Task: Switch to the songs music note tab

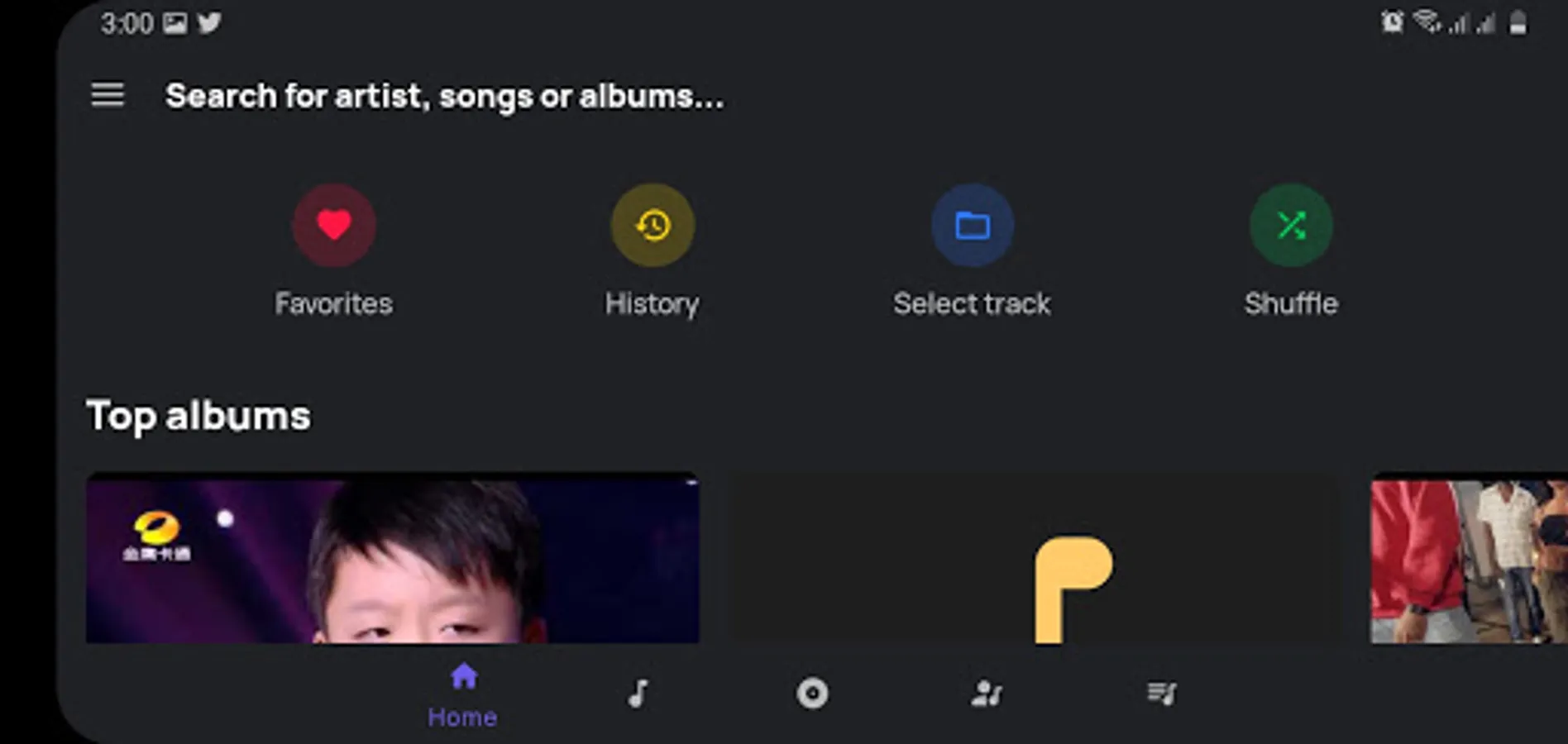Action: click(x=638, y=693)
